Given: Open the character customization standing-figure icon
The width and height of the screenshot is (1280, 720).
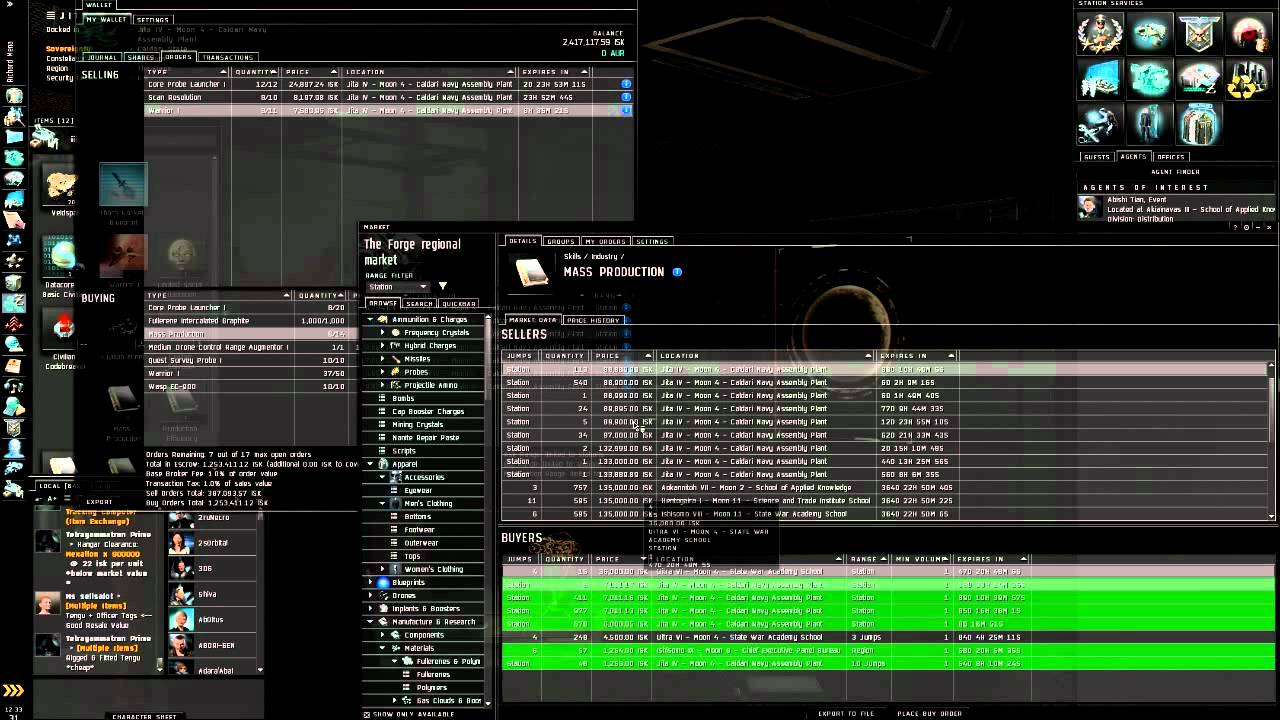Looking at the screenshot, I should pos(1150,124).
